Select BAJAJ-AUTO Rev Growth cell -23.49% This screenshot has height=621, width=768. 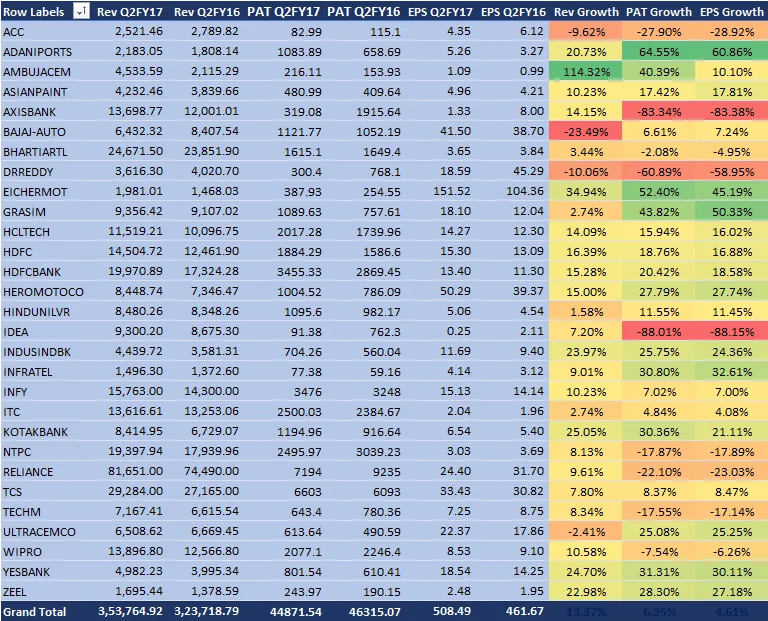click(585, 132)
